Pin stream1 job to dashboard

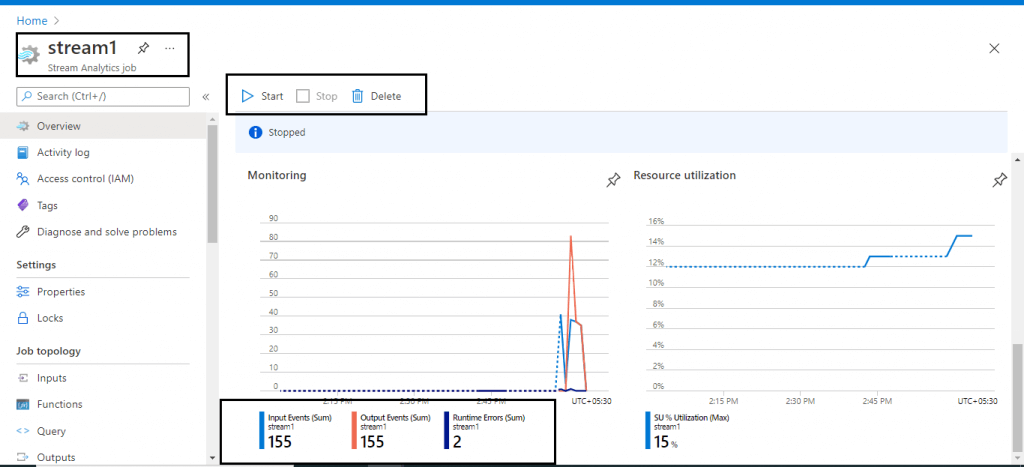pyautogui.click(x=143, y=48)
